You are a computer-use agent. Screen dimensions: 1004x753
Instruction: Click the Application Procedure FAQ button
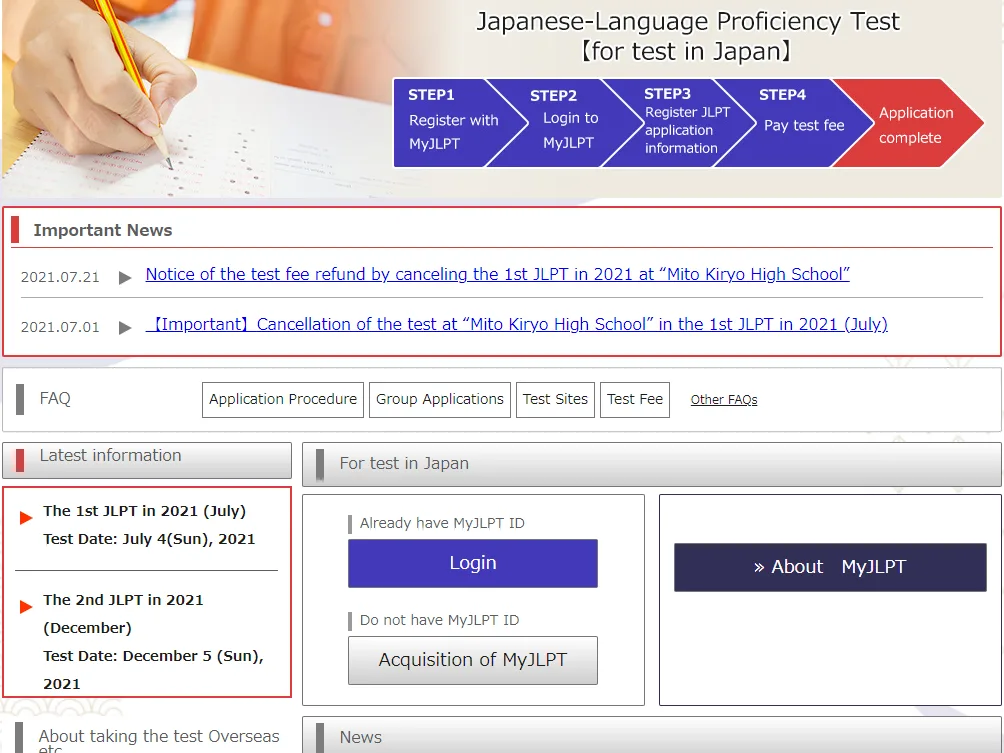(x=282, y=400)
